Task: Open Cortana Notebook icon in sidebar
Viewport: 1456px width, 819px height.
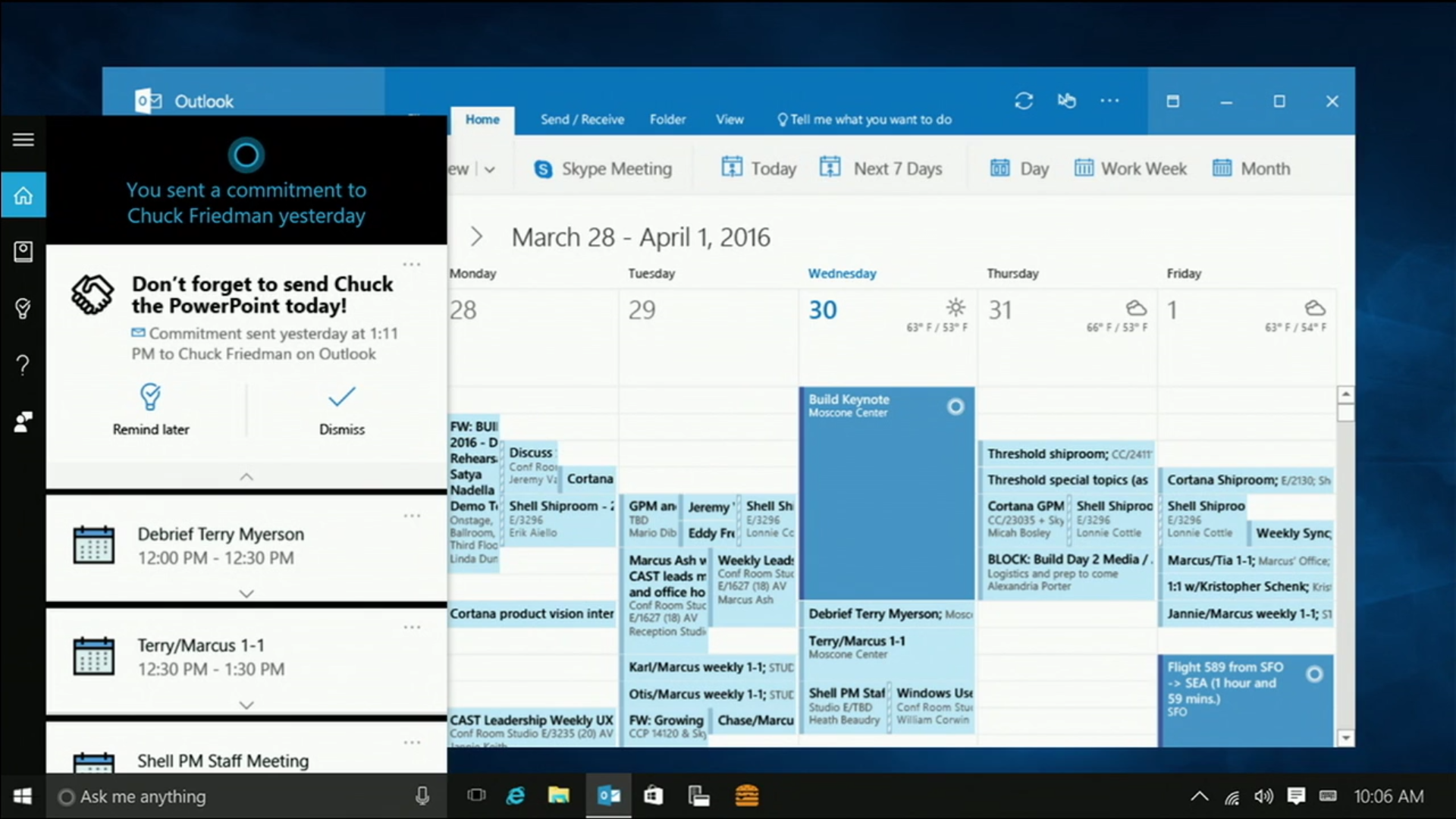Action: point(23,252)
